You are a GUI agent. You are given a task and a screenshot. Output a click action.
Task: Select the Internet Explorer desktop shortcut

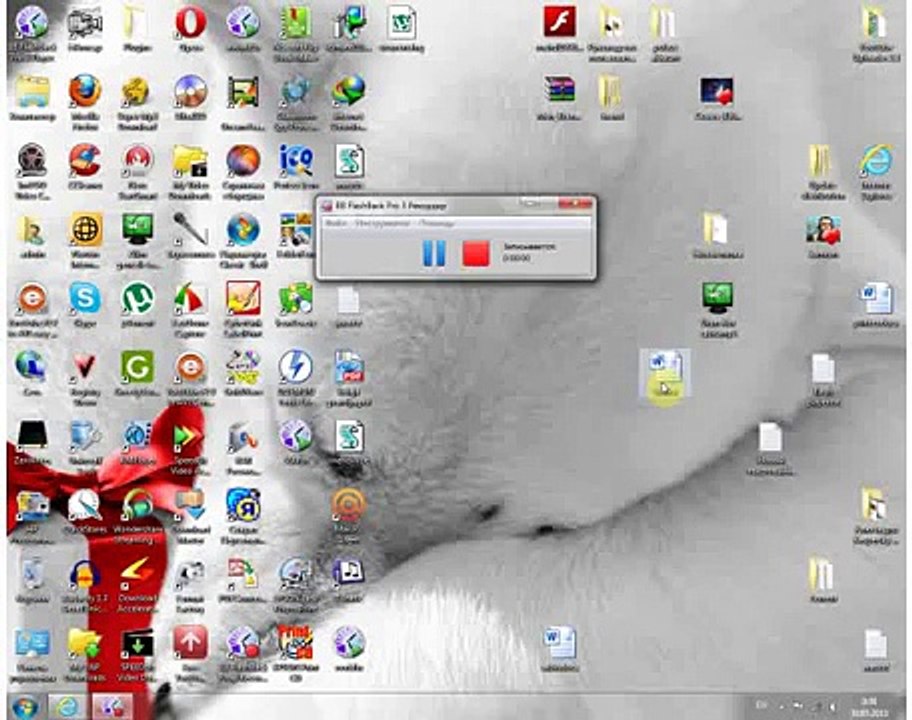(876, 160)
